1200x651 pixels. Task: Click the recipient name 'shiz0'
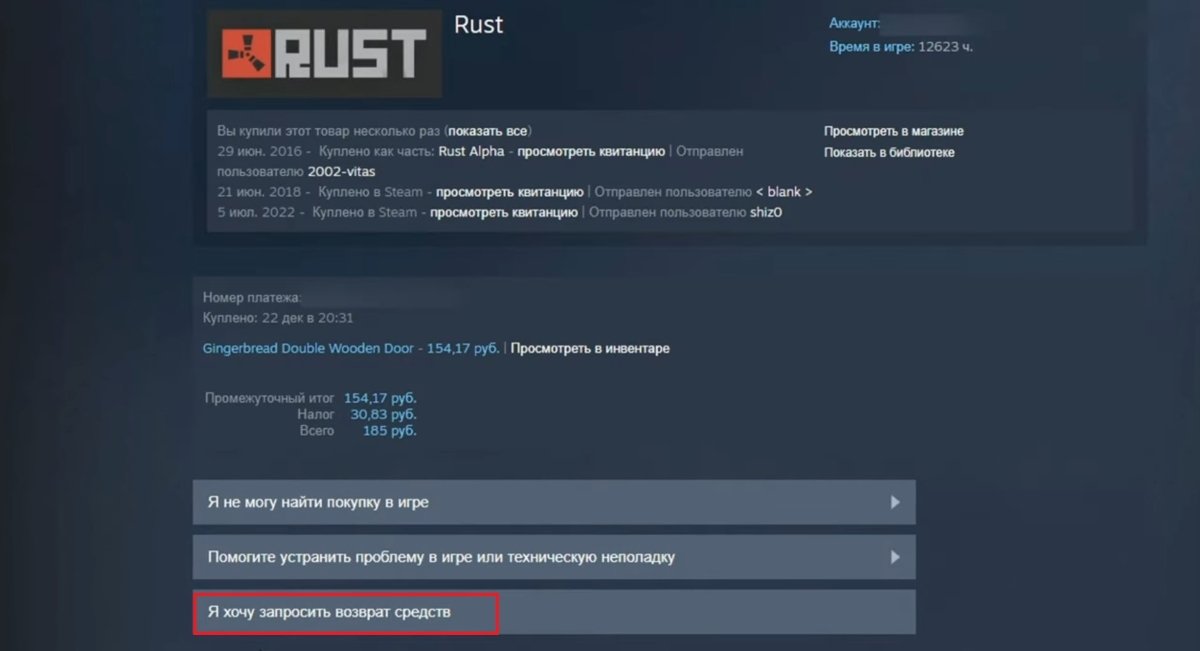click(766, 212)
